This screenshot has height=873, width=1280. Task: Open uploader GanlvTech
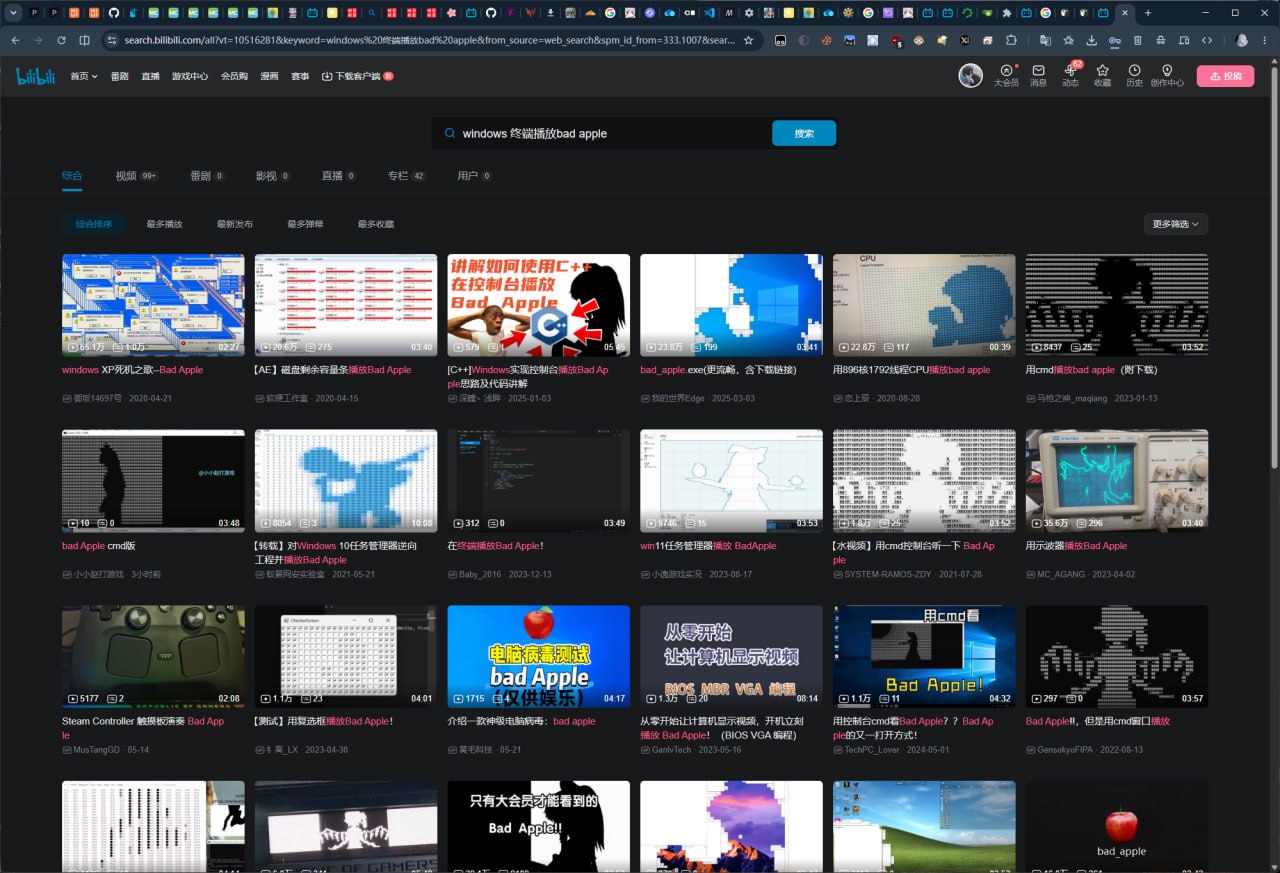click(666, 749)
